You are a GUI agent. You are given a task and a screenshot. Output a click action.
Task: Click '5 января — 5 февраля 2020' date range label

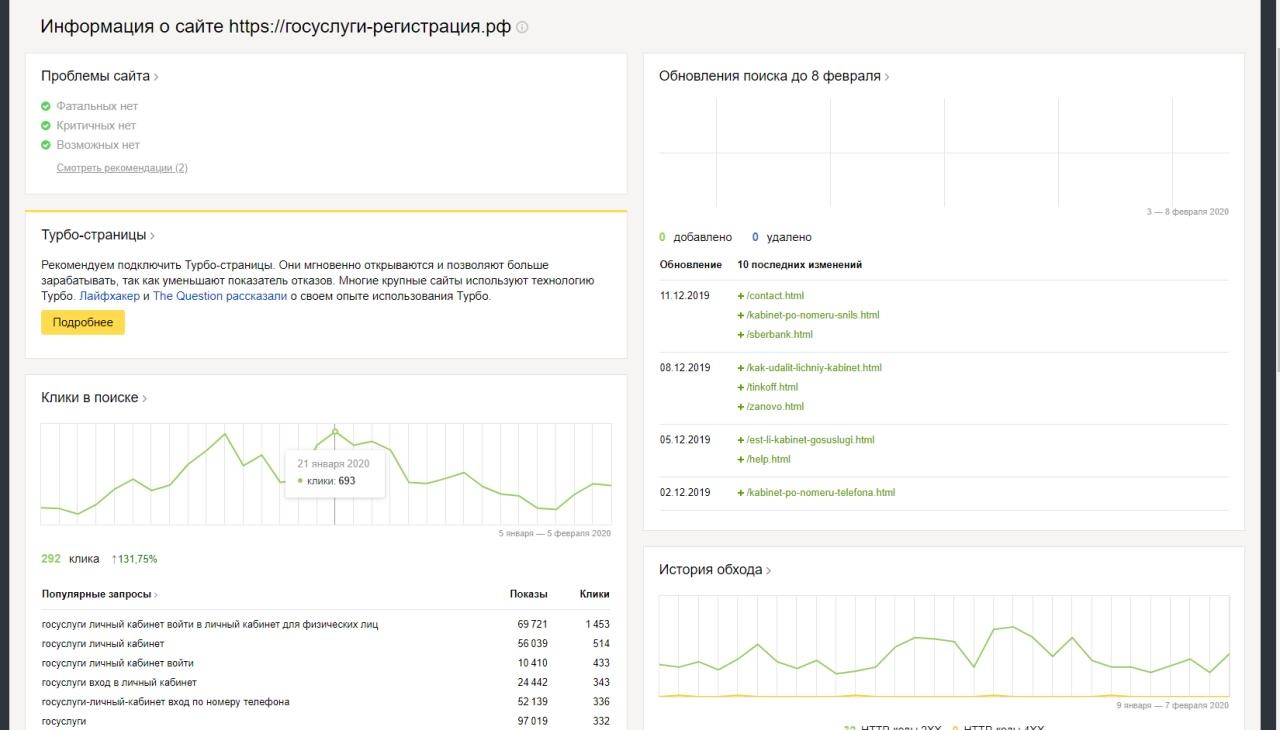pyautogui.click(x=554, y=534)
